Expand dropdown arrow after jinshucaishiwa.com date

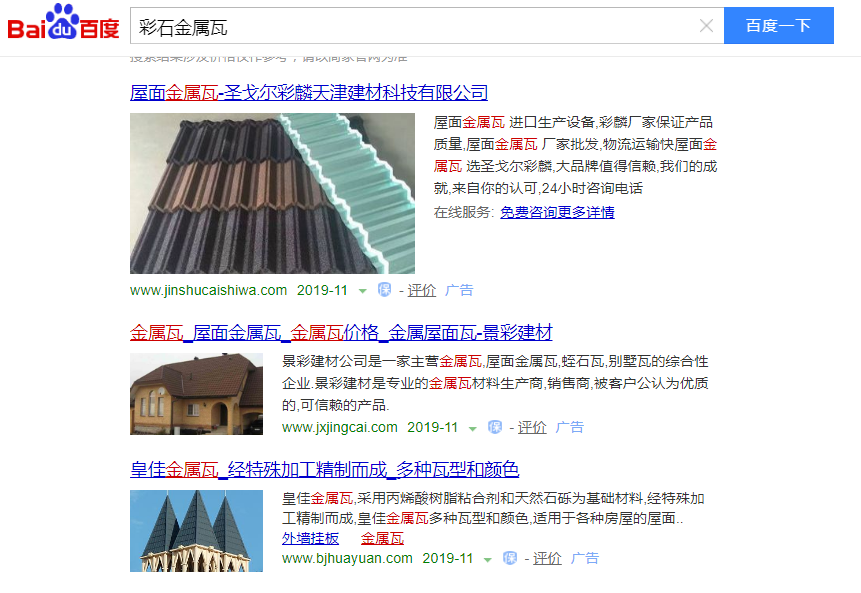point(362,291)
